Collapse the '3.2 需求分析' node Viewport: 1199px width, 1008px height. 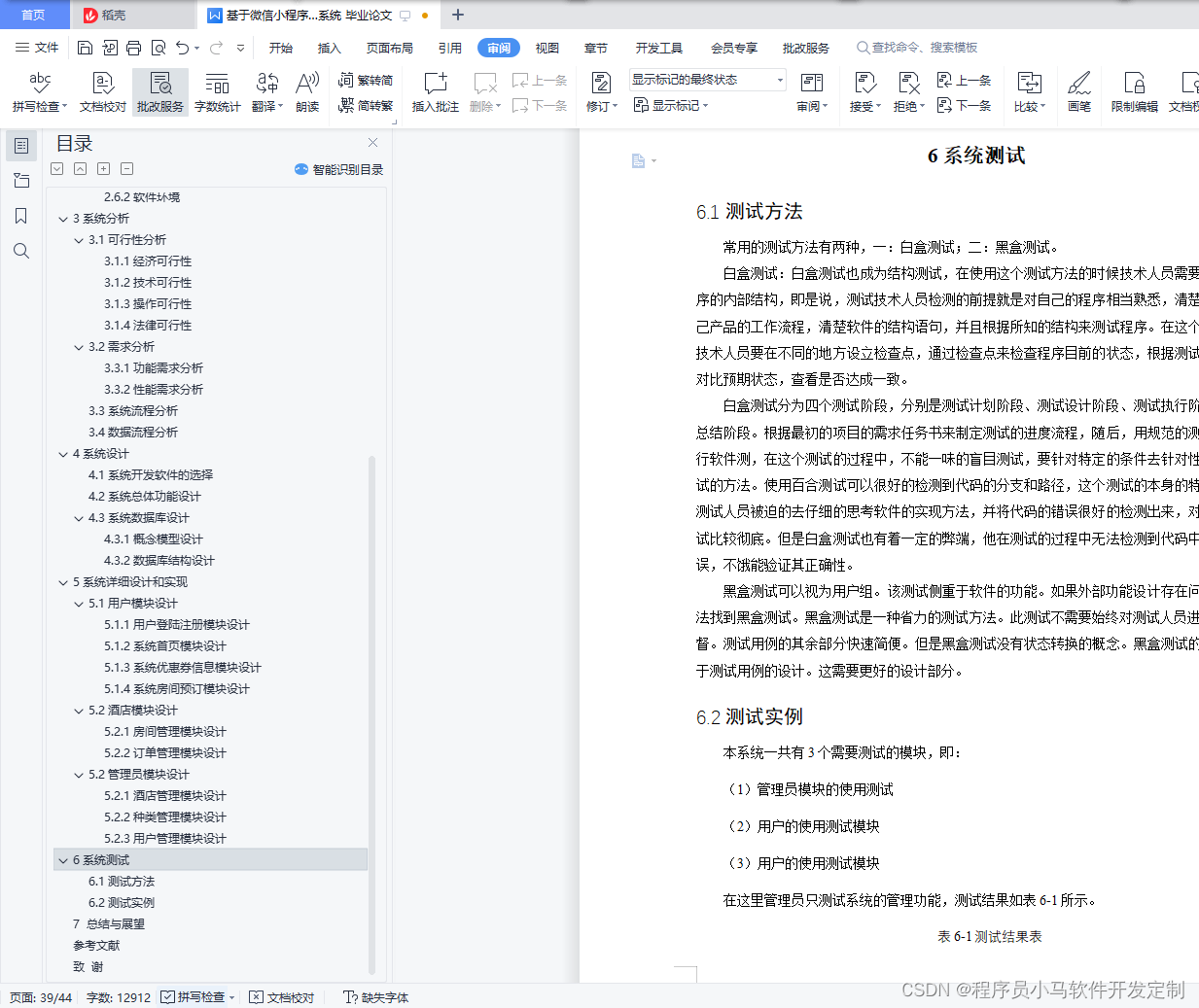[79, 347]
